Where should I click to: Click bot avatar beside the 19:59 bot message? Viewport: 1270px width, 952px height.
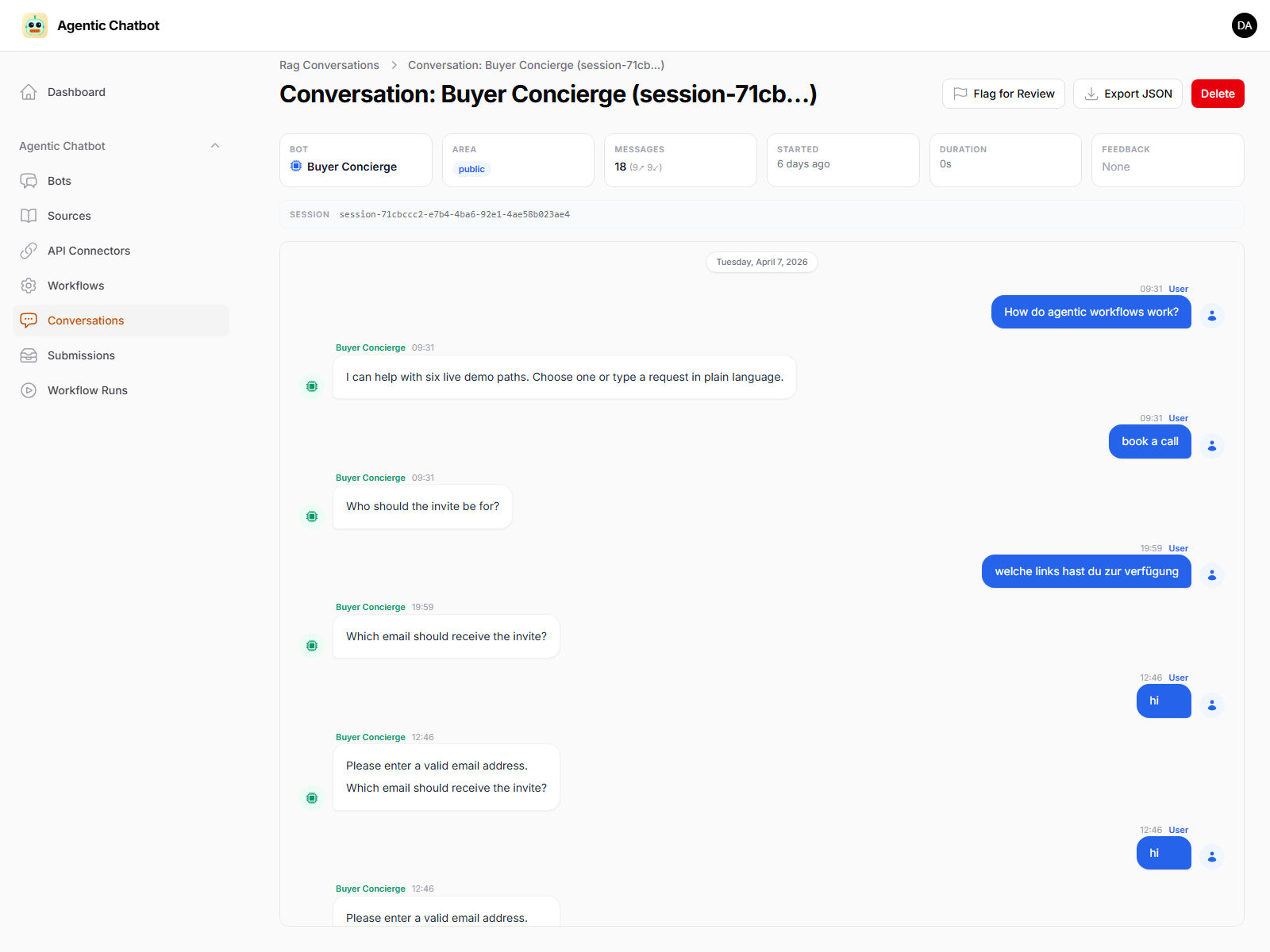pos(312,646)
